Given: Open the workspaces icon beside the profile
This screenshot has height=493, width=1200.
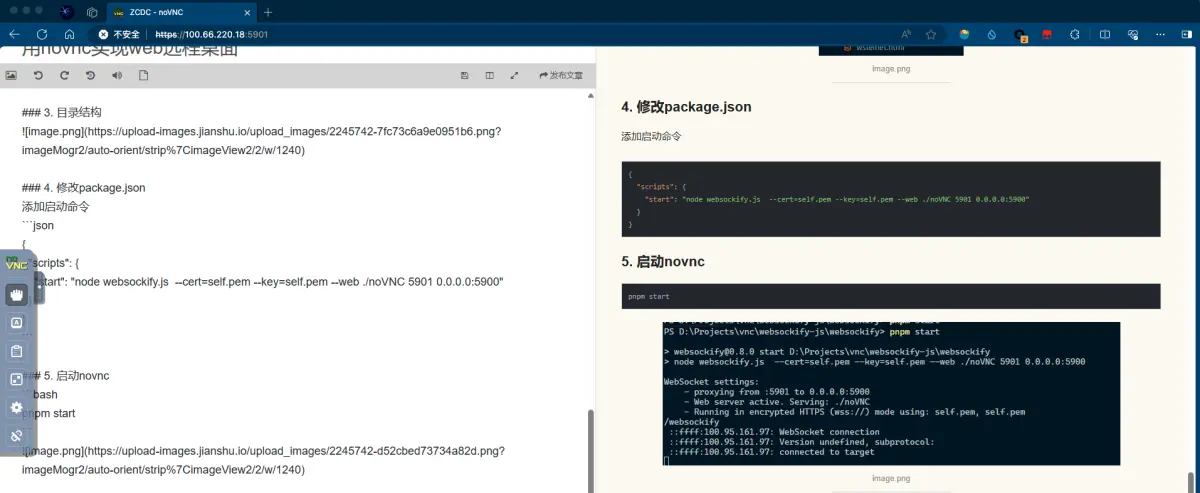Looking at the screenshot, I should [x=92, y=12].
